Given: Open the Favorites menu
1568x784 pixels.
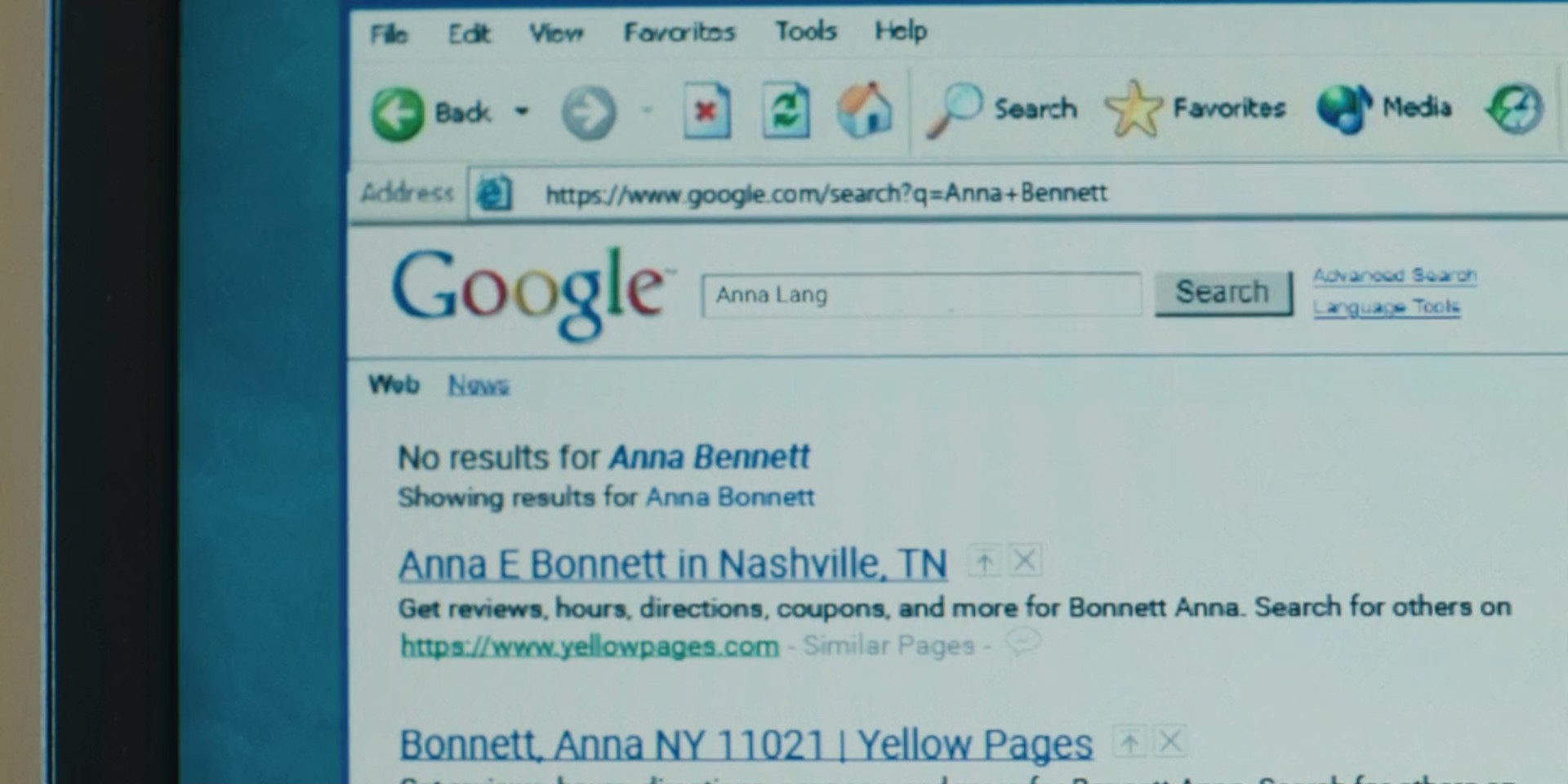Looking at the screenshot, I should (679, 32).
